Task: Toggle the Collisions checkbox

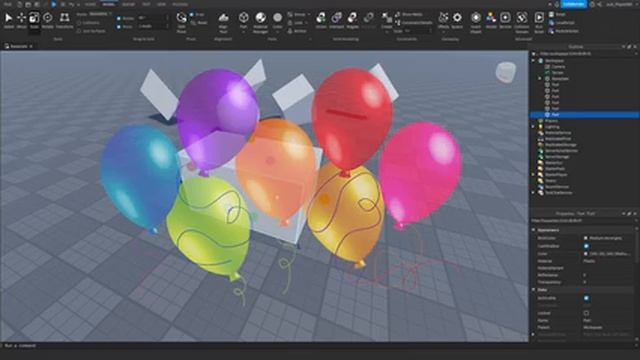Action: coord(79,23)
